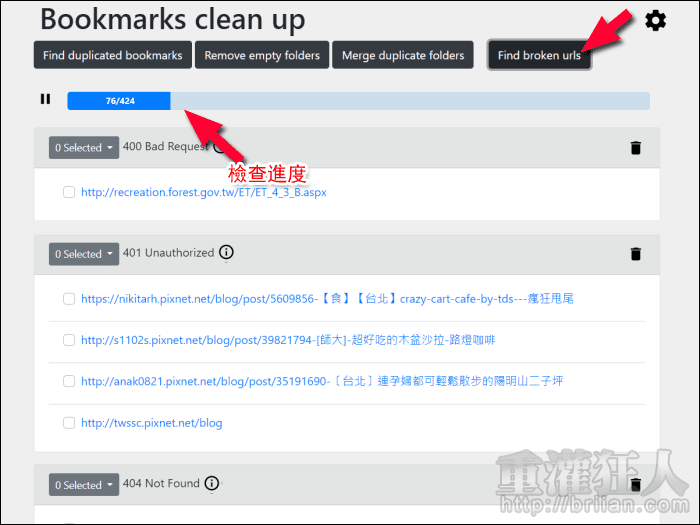Open the nikitarh.pixnet.net crazy-cart-cafe link

[327, 299]
